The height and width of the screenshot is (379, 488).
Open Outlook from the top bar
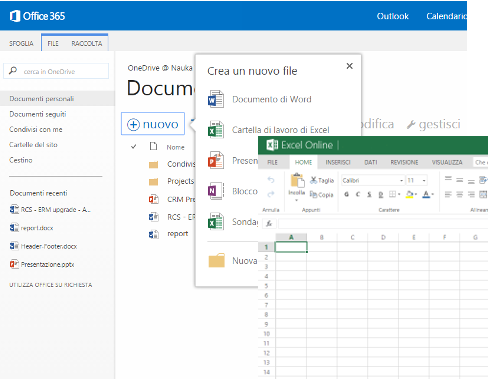tap(393, 16)
